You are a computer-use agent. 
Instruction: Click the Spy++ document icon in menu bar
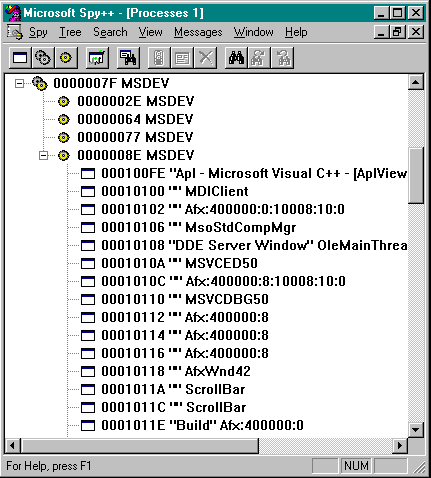(x=15, y=32)
